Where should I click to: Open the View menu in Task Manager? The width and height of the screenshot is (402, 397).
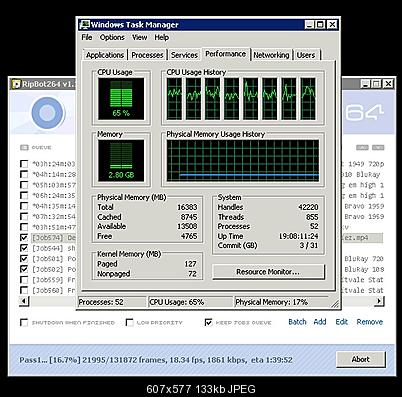[139, 37]
